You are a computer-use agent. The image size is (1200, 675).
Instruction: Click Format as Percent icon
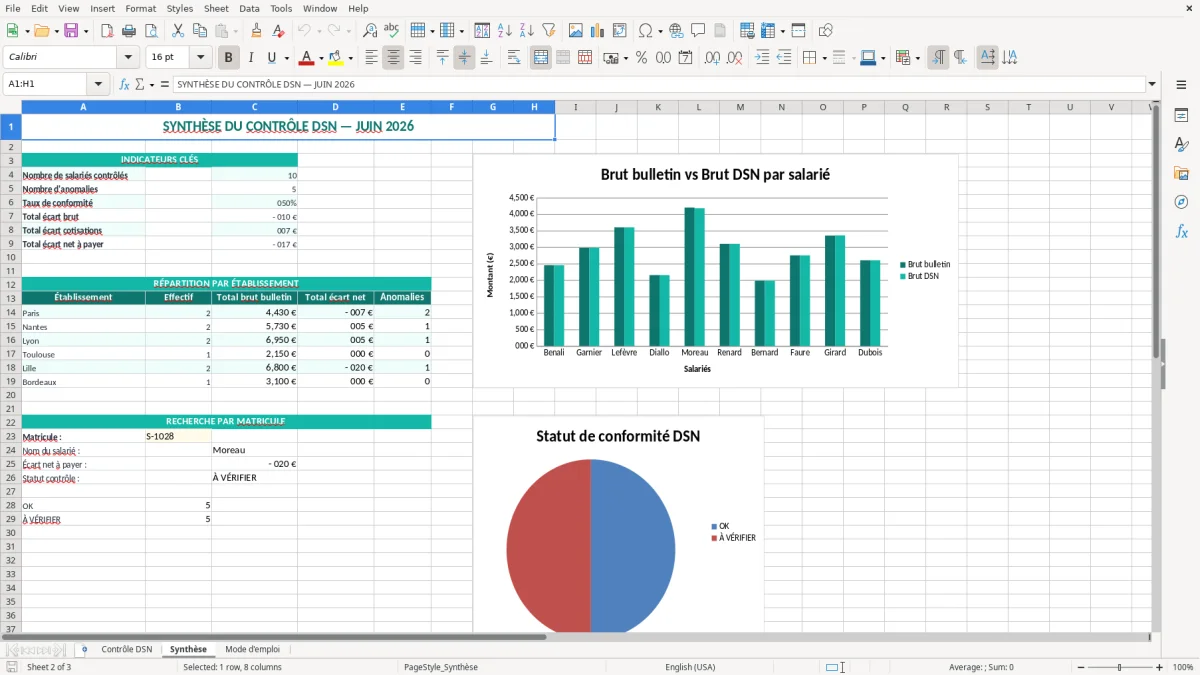[641, 58]
